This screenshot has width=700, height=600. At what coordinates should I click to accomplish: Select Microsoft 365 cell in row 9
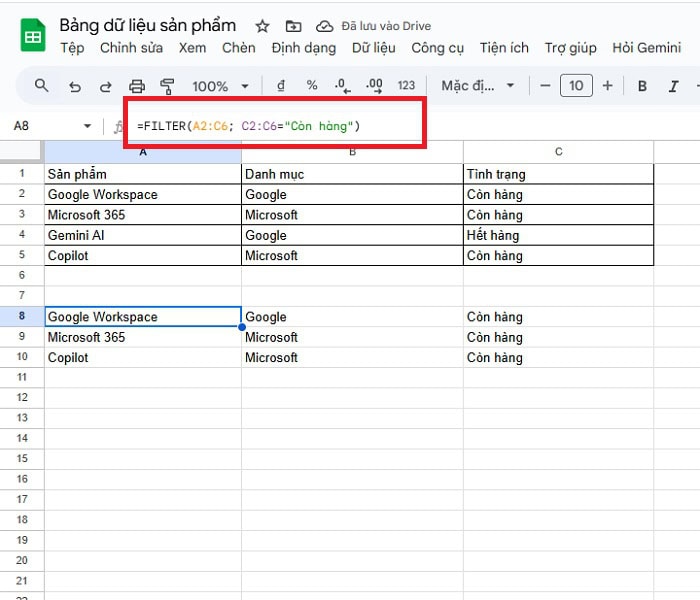143,337
